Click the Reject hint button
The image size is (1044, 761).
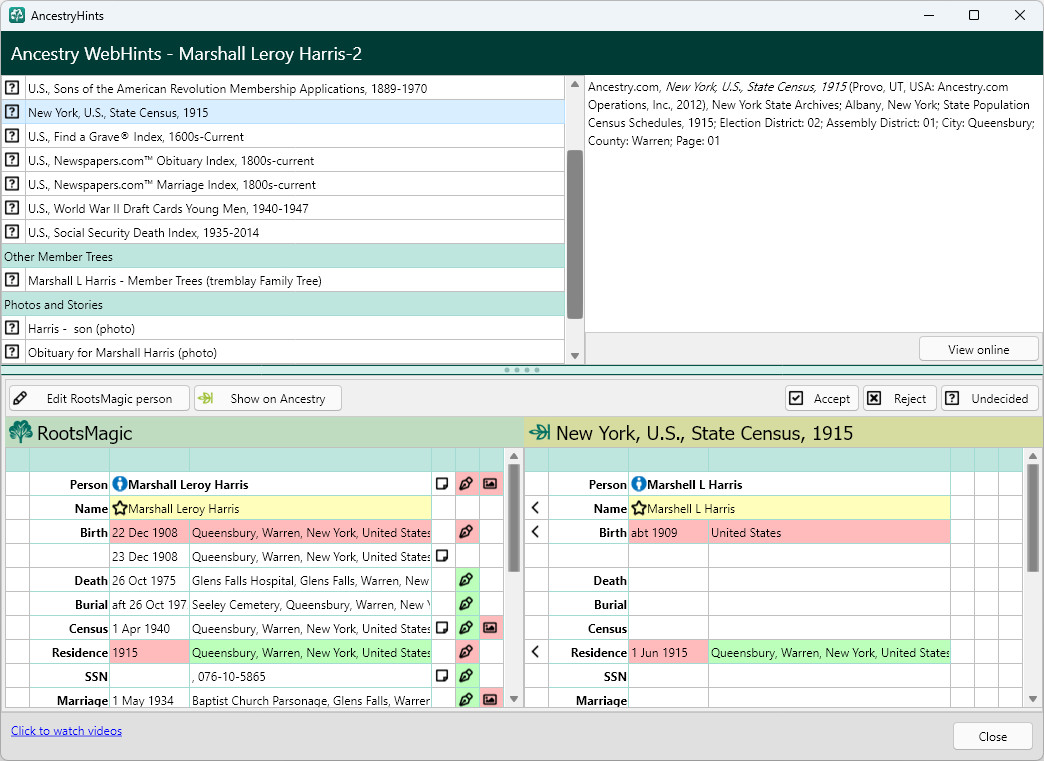click(x=900, y=398)
